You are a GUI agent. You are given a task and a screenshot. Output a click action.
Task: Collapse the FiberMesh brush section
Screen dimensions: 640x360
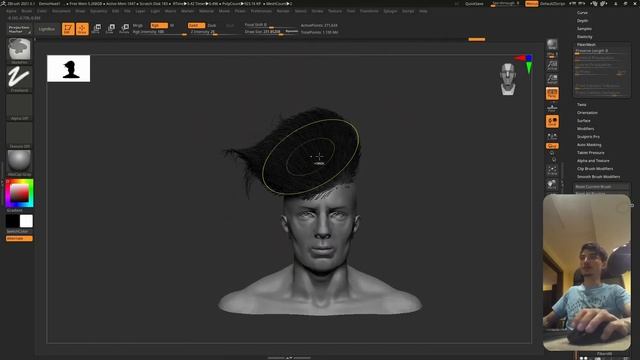(586, 44)
